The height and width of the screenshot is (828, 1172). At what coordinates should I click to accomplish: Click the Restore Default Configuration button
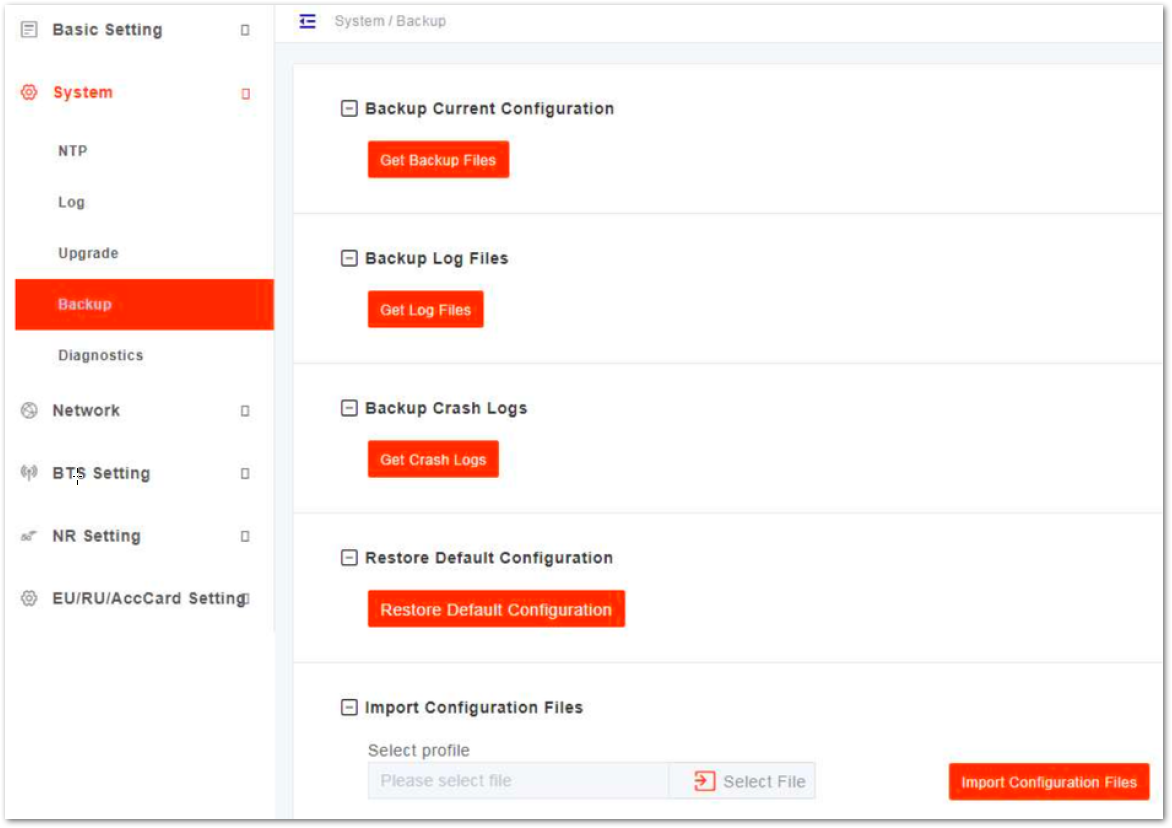click(x=496, y=609)
